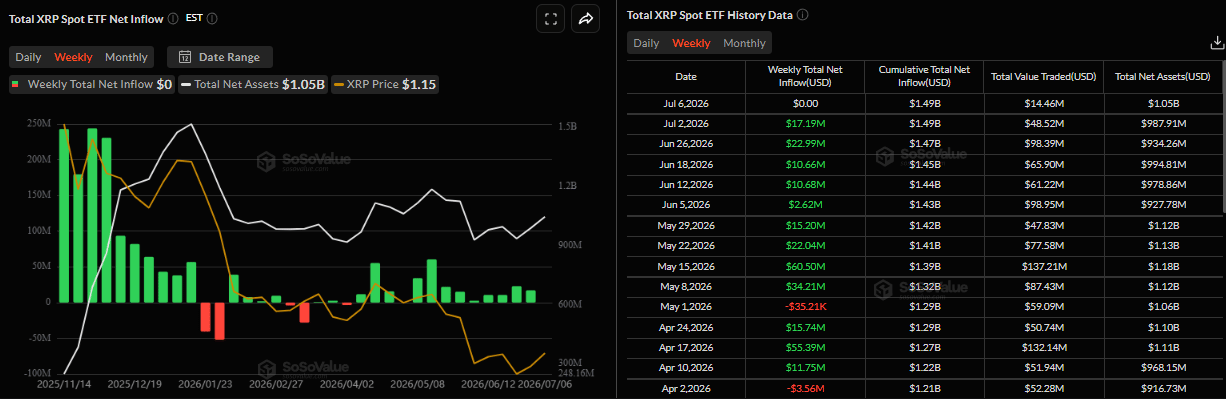Image resolution: width=1226 pixels, height=399 pixels.
Task: Click the share arrow icon
Action: pyautogui.click(x=586, y=18)
